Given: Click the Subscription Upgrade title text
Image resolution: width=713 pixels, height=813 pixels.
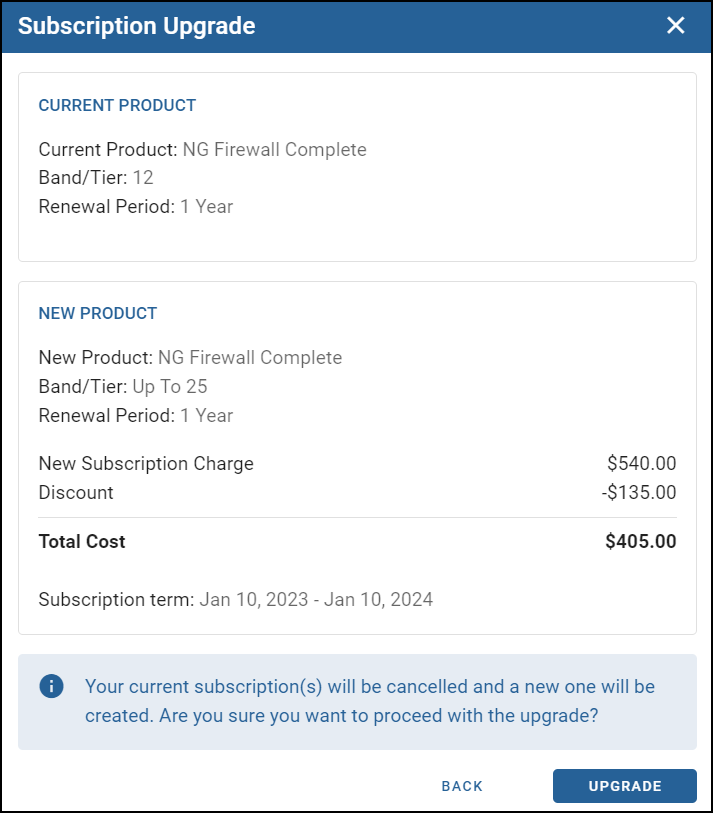Looking at the screenshot, I should 136,26.
